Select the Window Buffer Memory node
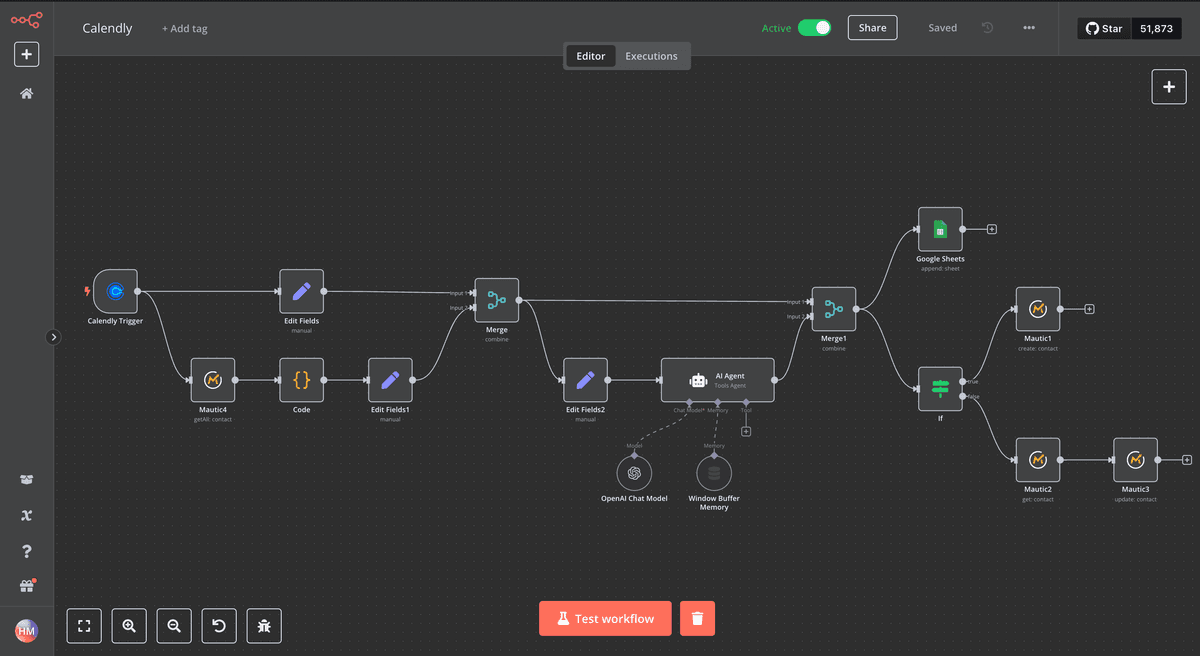Viewport: 1200px width, 656px height. pyautogui.click(x=714, y=474)
